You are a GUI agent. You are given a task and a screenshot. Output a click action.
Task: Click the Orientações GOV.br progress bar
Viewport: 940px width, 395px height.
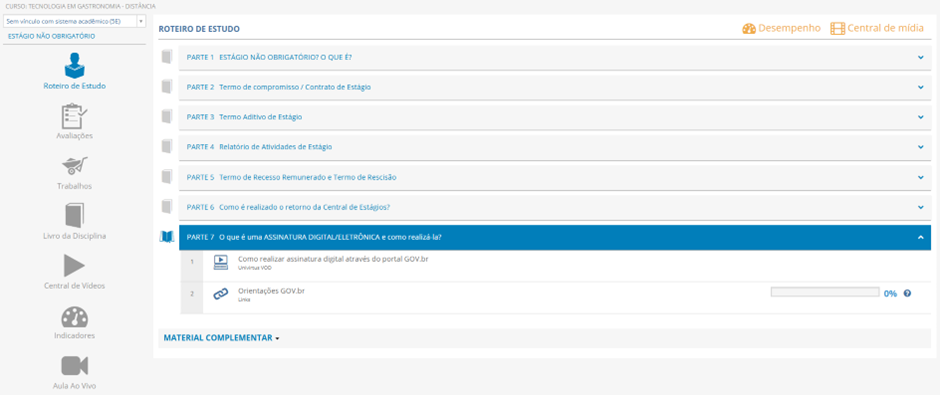click(824, 293)
